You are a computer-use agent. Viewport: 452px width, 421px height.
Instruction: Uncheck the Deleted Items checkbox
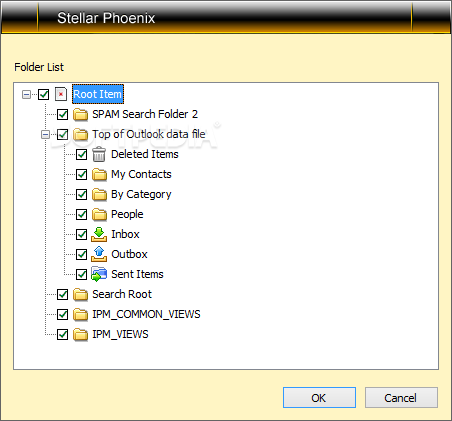pos(81,154)
